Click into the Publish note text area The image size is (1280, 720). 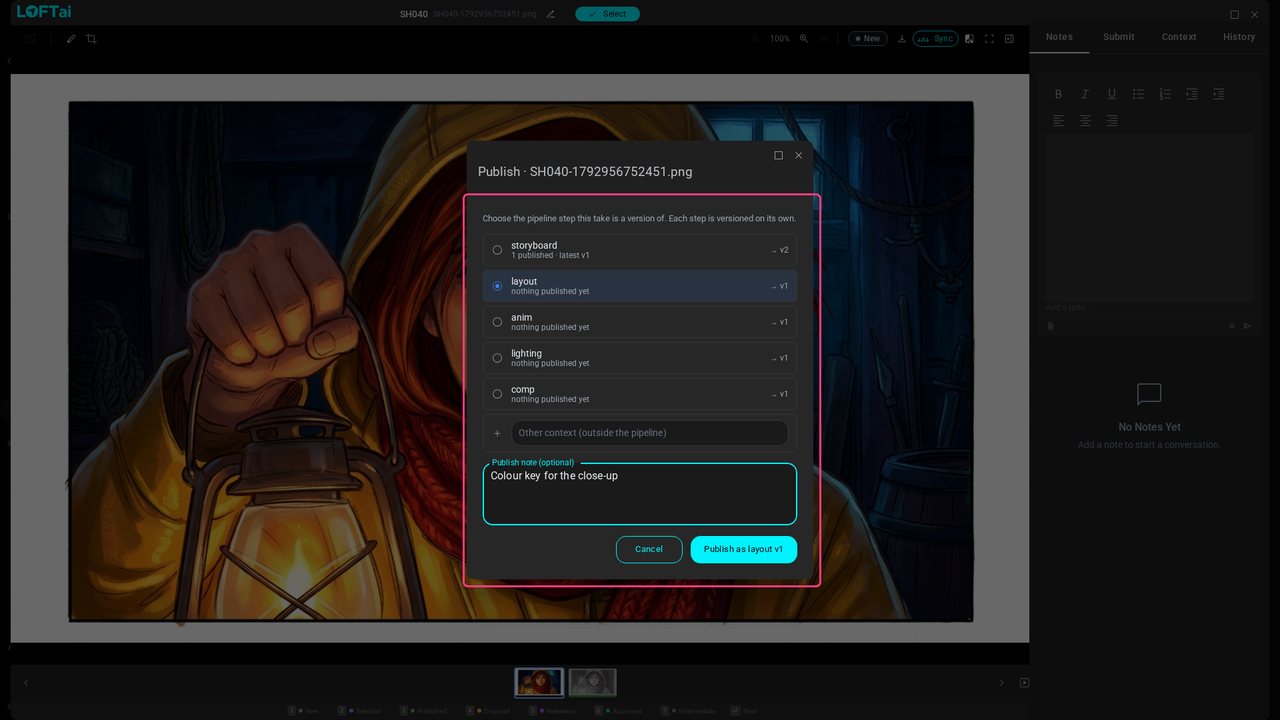coord(640,494)
